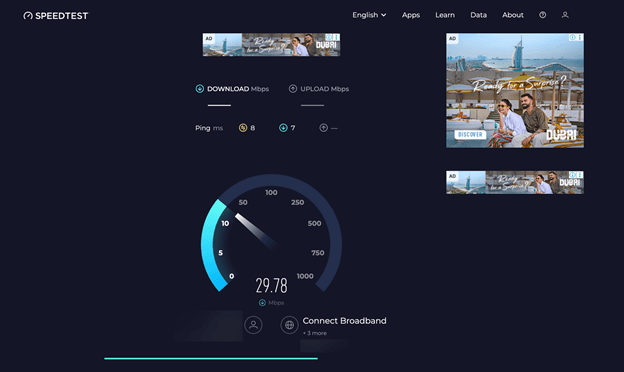Open the English language dropdown
The width and height of the screenshot is (624, 372).
tap(369, 15)
